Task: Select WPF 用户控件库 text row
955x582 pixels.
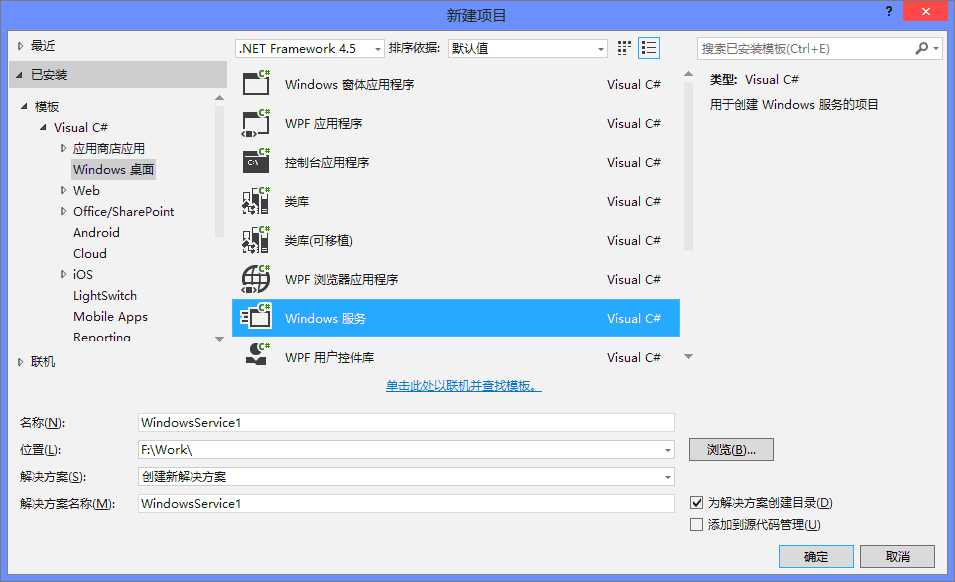Action: tap(456, 357)
